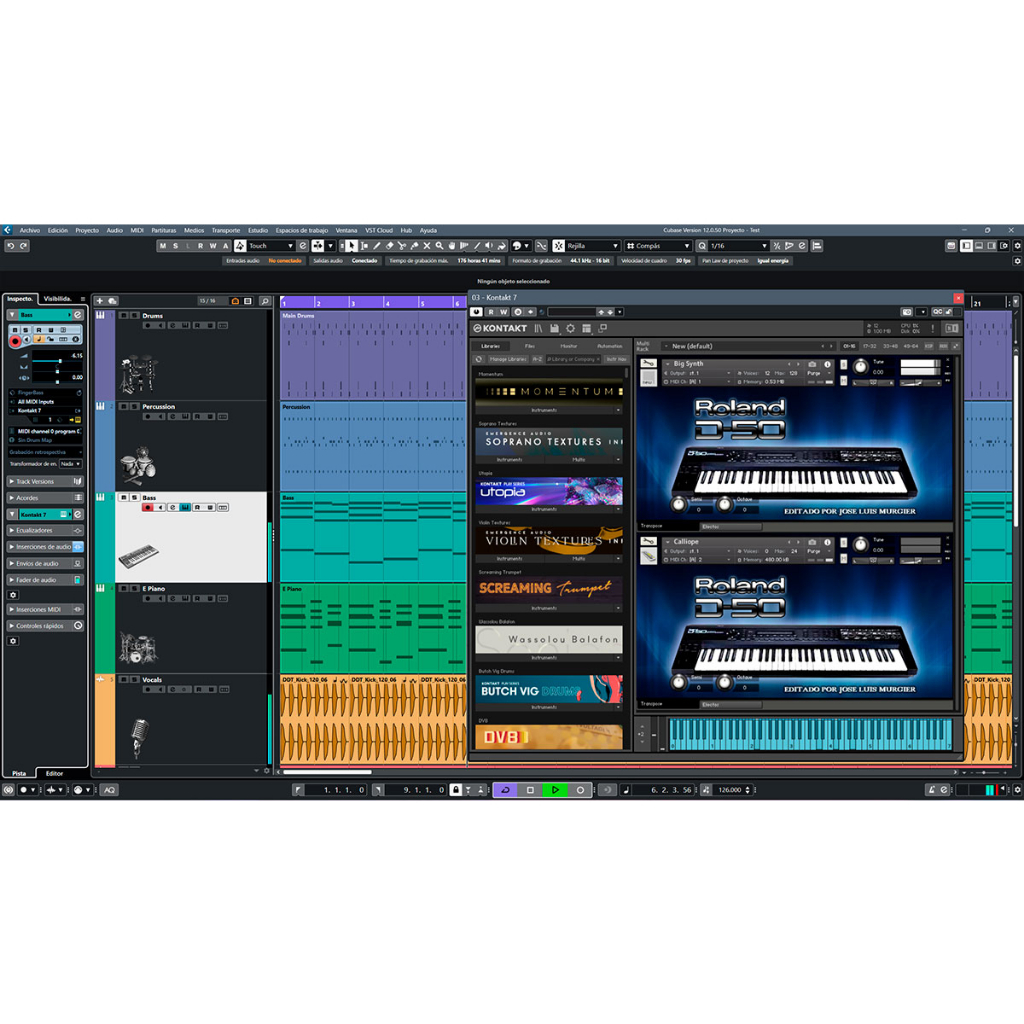Expand the Track Versions inspector section
Viewport: 1024px width, 1024px height.
pos(45,481)
